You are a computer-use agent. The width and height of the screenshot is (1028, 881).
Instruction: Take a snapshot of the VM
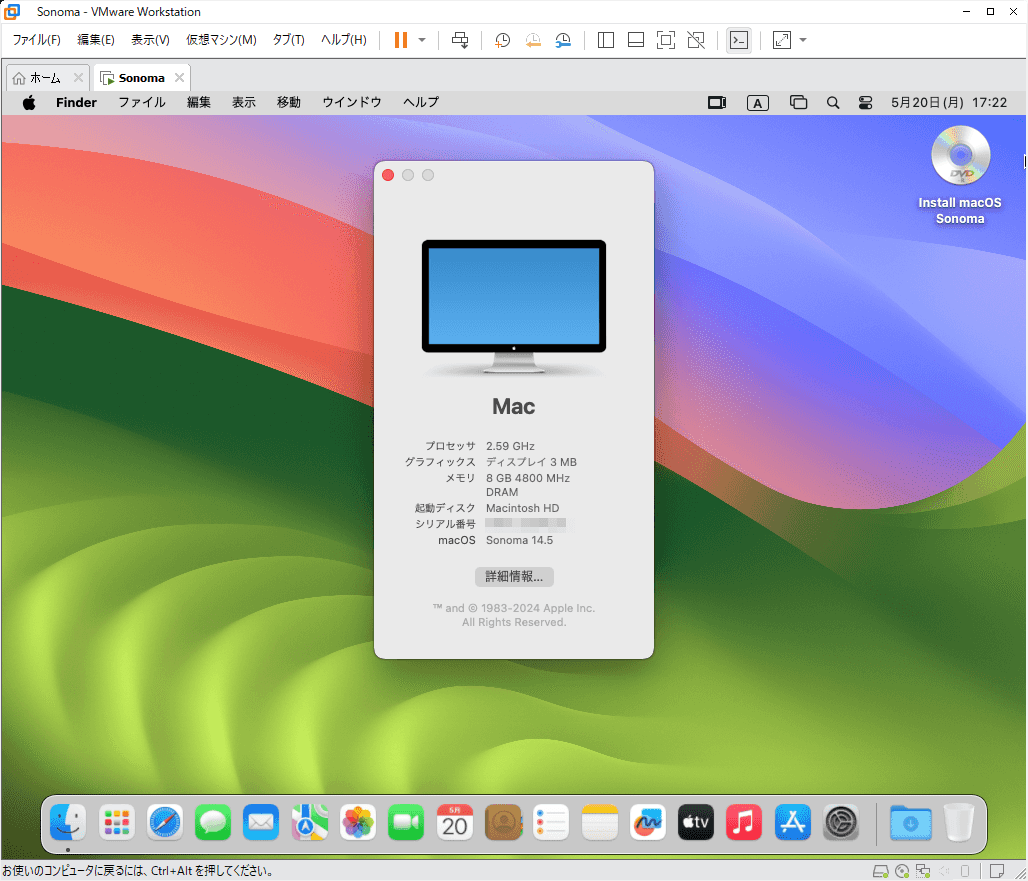coord(502,40)
